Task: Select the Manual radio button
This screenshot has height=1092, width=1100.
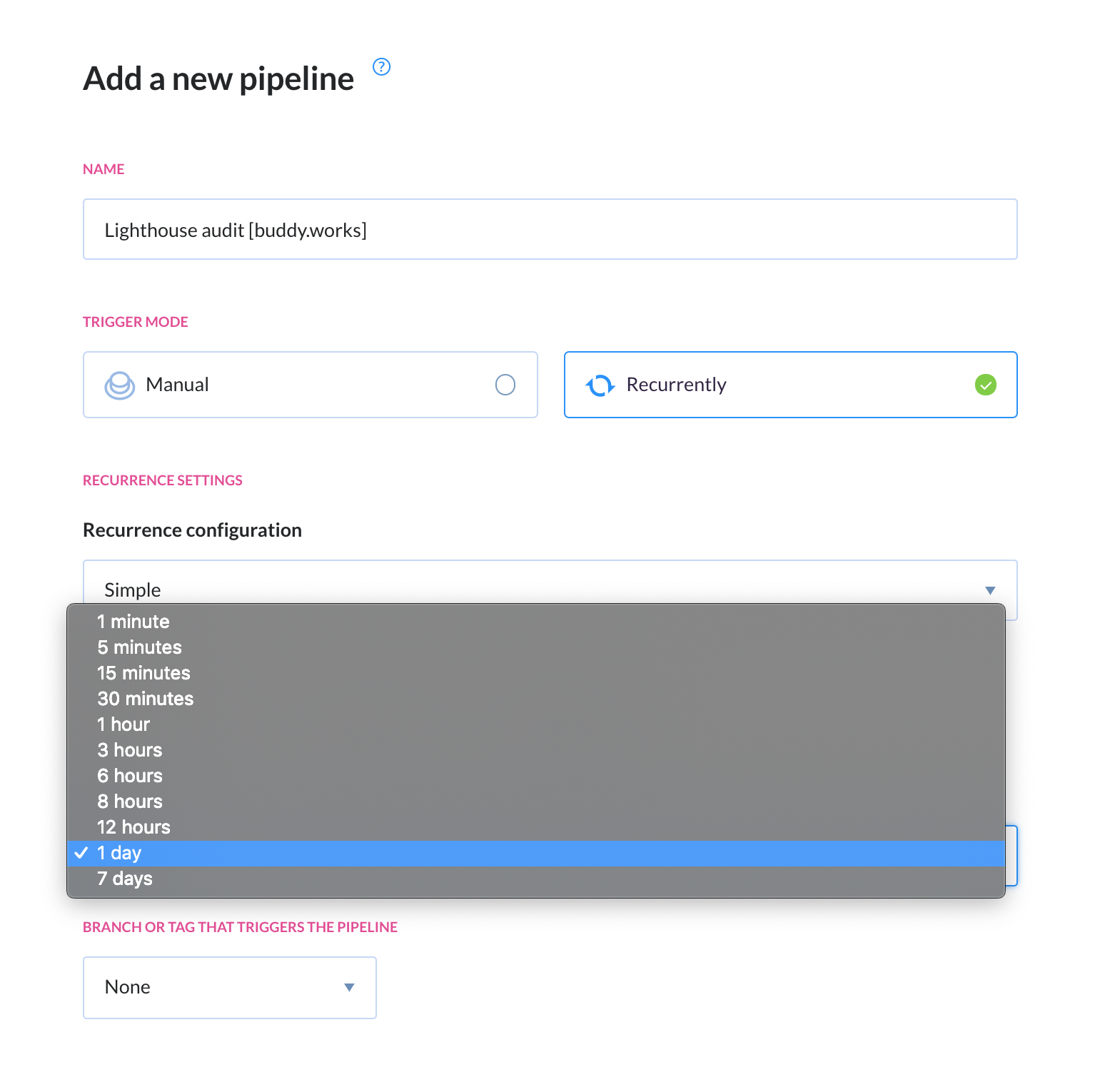Action: [505, 385]
